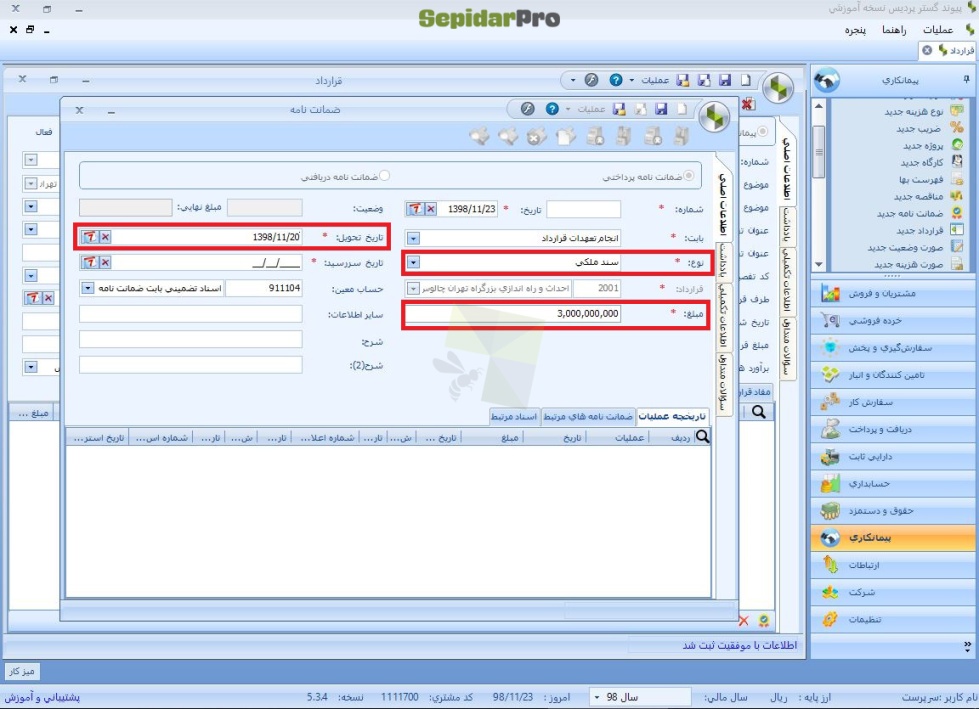Open صورت وضعیت جدید in sidebar
Image resolution: width=979 pixels, height=709 pixels.
pyautogui.click(x=905, y=247)
